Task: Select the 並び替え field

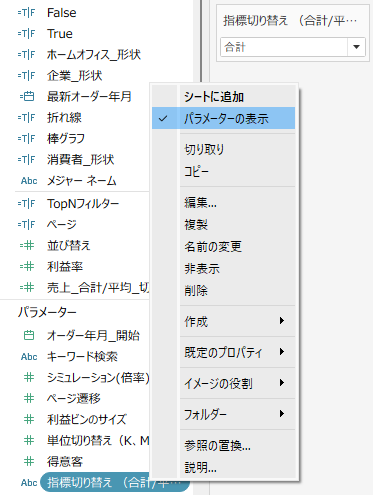Action: pos(69,246)
